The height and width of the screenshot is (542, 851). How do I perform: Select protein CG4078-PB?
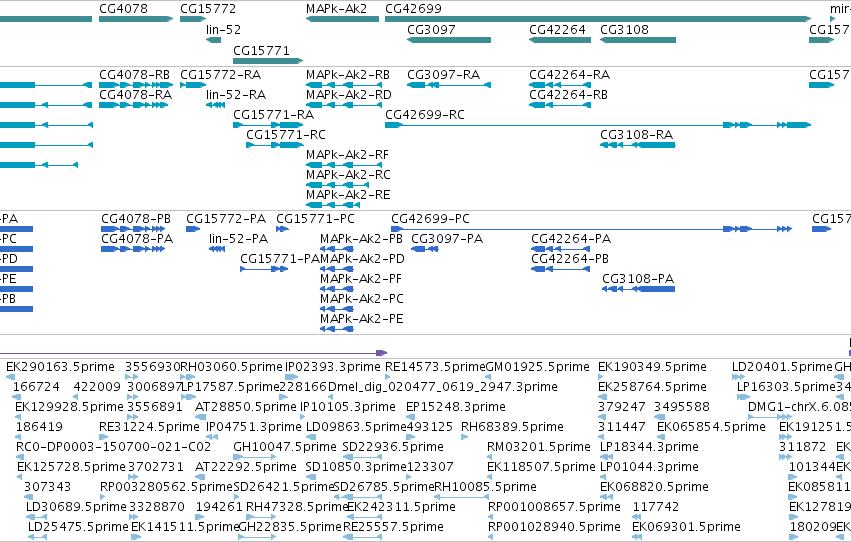pos(136,219)
